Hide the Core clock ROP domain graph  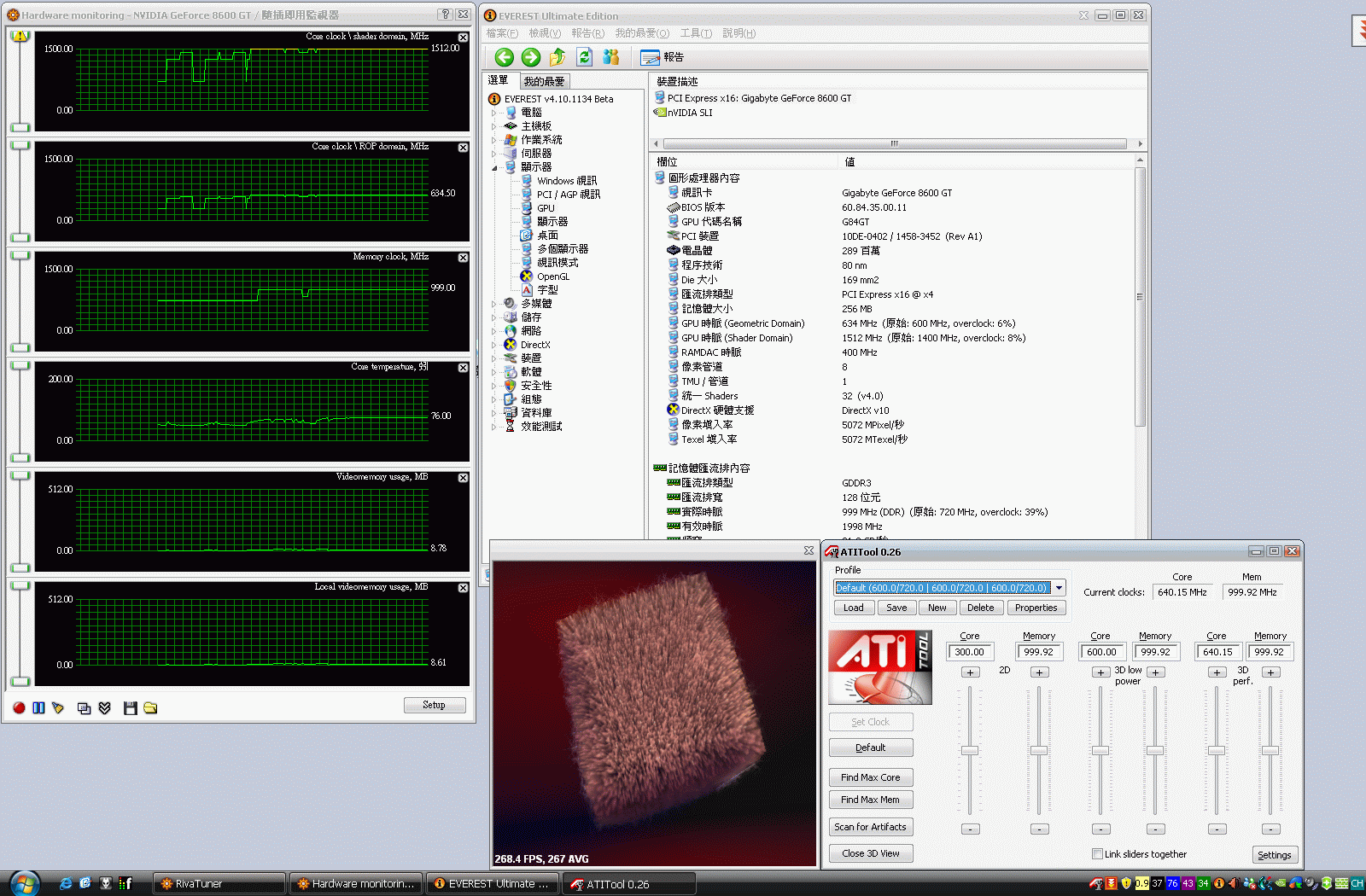pyautogui.click(x=463, y=148)
